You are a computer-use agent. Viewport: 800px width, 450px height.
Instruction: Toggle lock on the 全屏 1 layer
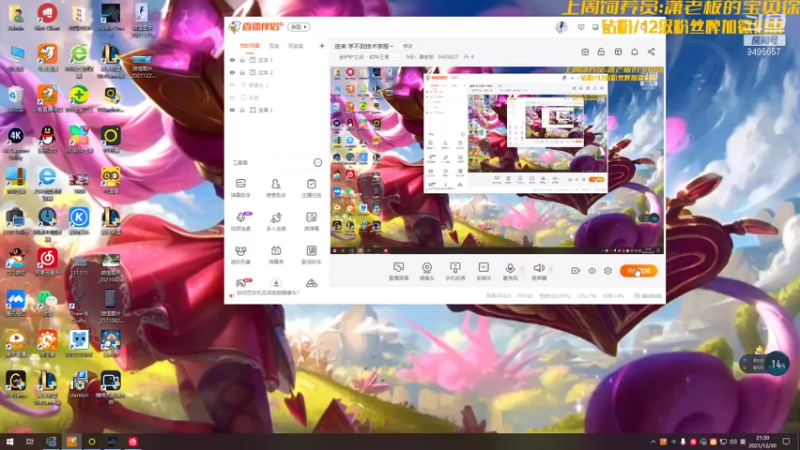tap(242, 110)
